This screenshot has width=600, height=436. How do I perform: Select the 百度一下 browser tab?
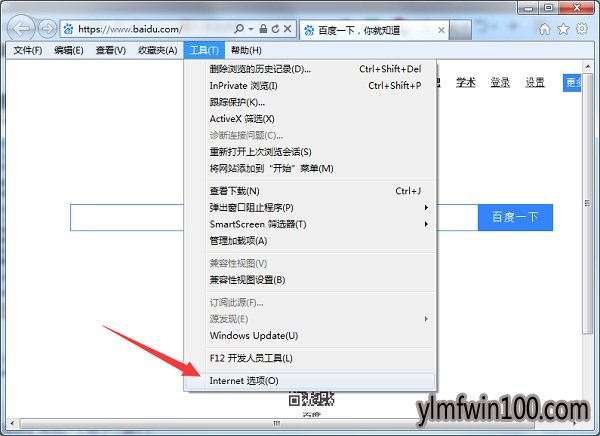coord(373,30)
